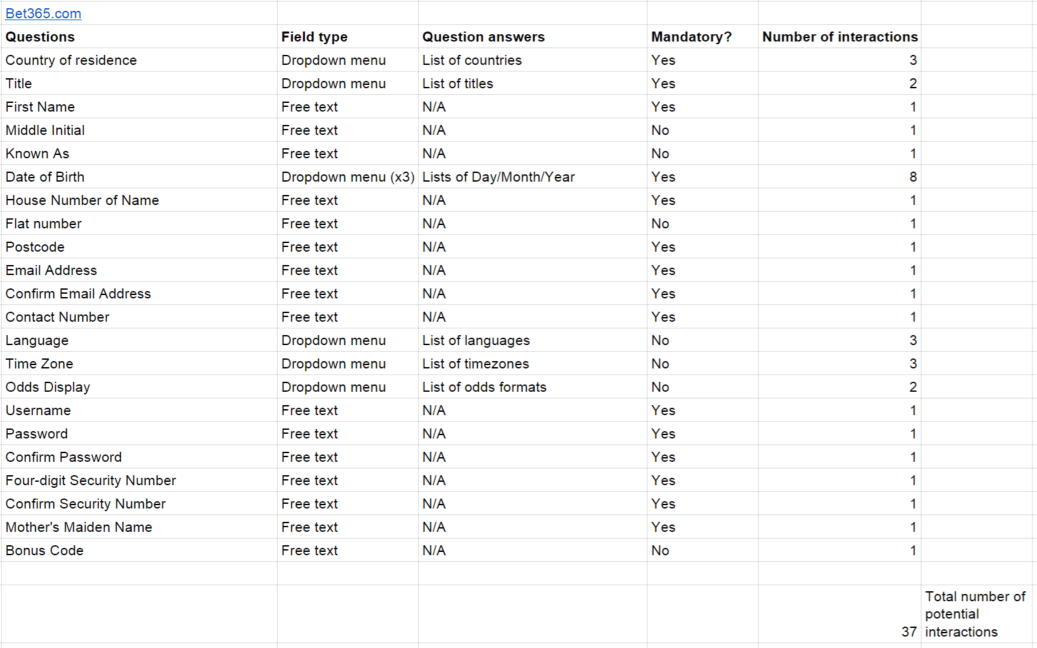Select the "List of odds formats" cell
1037x648 pixels.
point(484,387)
